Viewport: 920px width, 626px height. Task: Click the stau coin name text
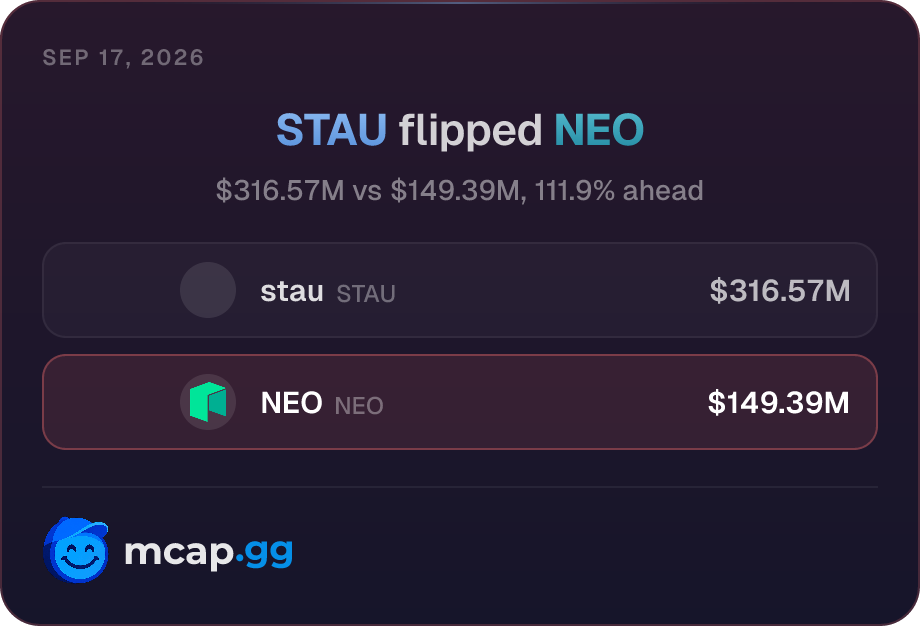[292, 291]
